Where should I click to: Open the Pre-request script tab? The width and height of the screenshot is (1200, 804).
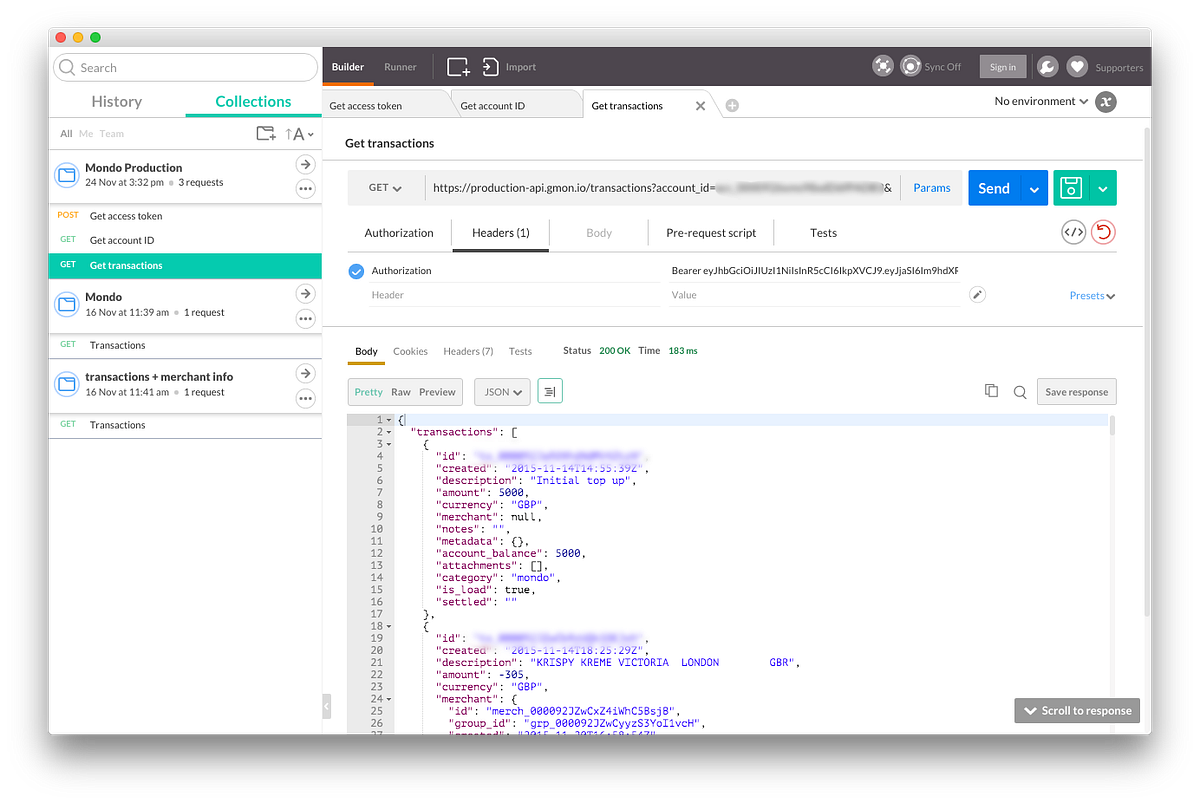[710, 232]
